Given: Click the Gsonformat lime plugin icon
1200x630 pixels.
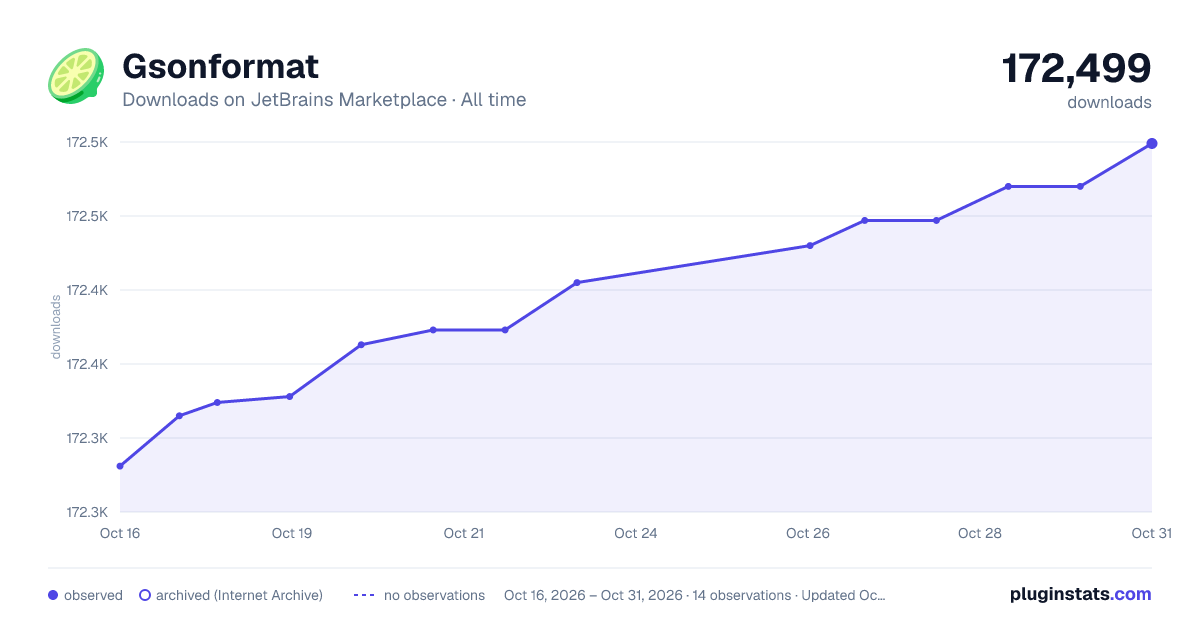Looking at the screenshot, I should pos(76,76).
